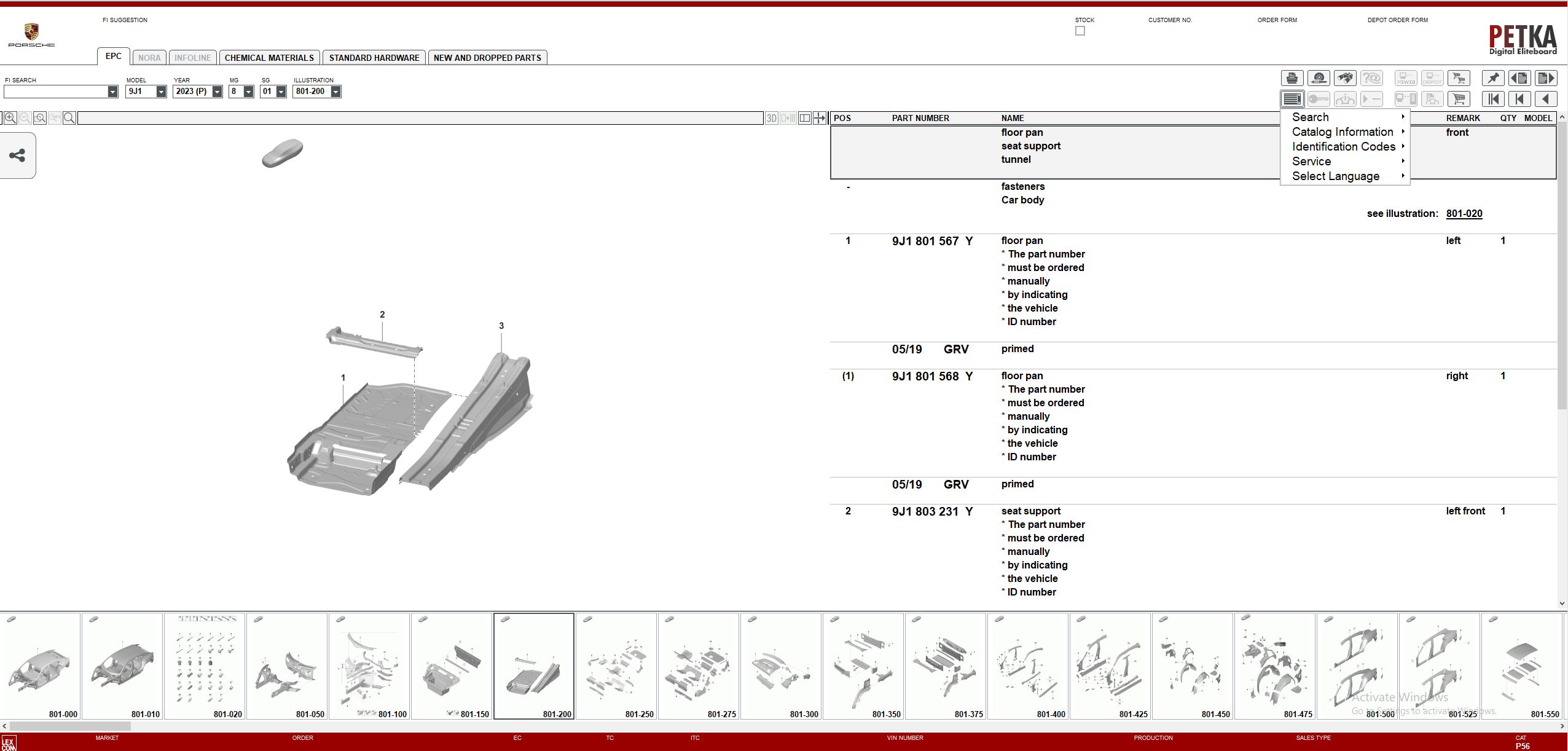The image size is (1568, 751).
Task: Open thumbnail 801-020
Action: point(205,666)
